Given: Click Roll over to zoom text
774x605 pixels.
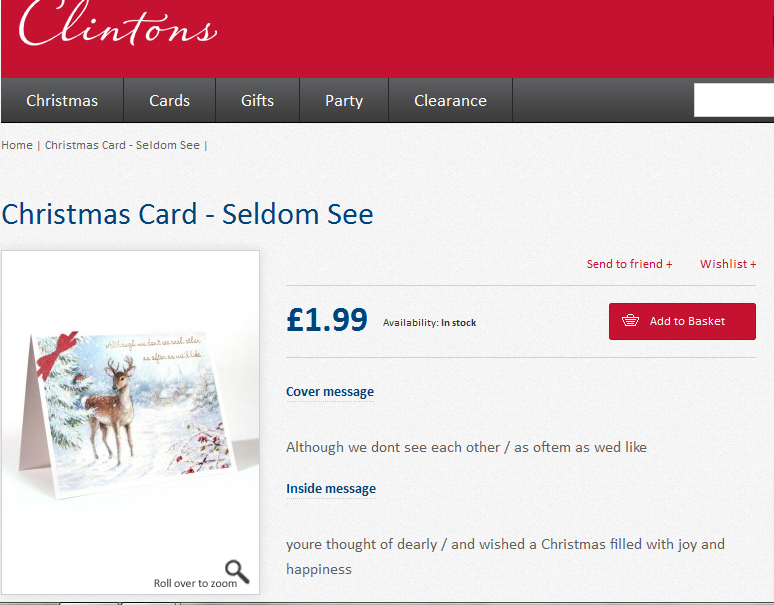Looking at the screenshot, I should pos(195,583).
